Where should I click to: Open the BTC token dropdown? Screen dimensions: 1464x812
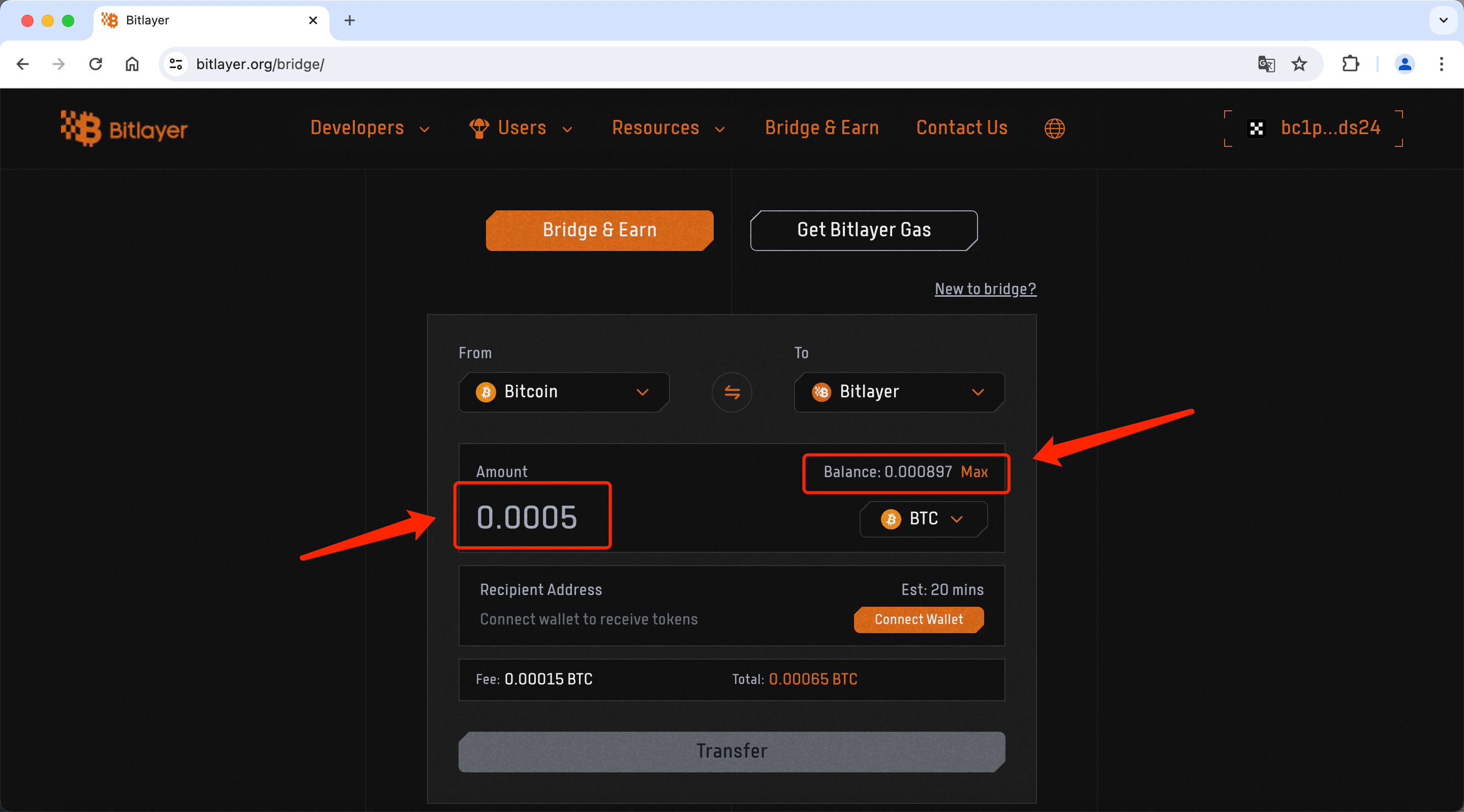[x=958, y=519]
